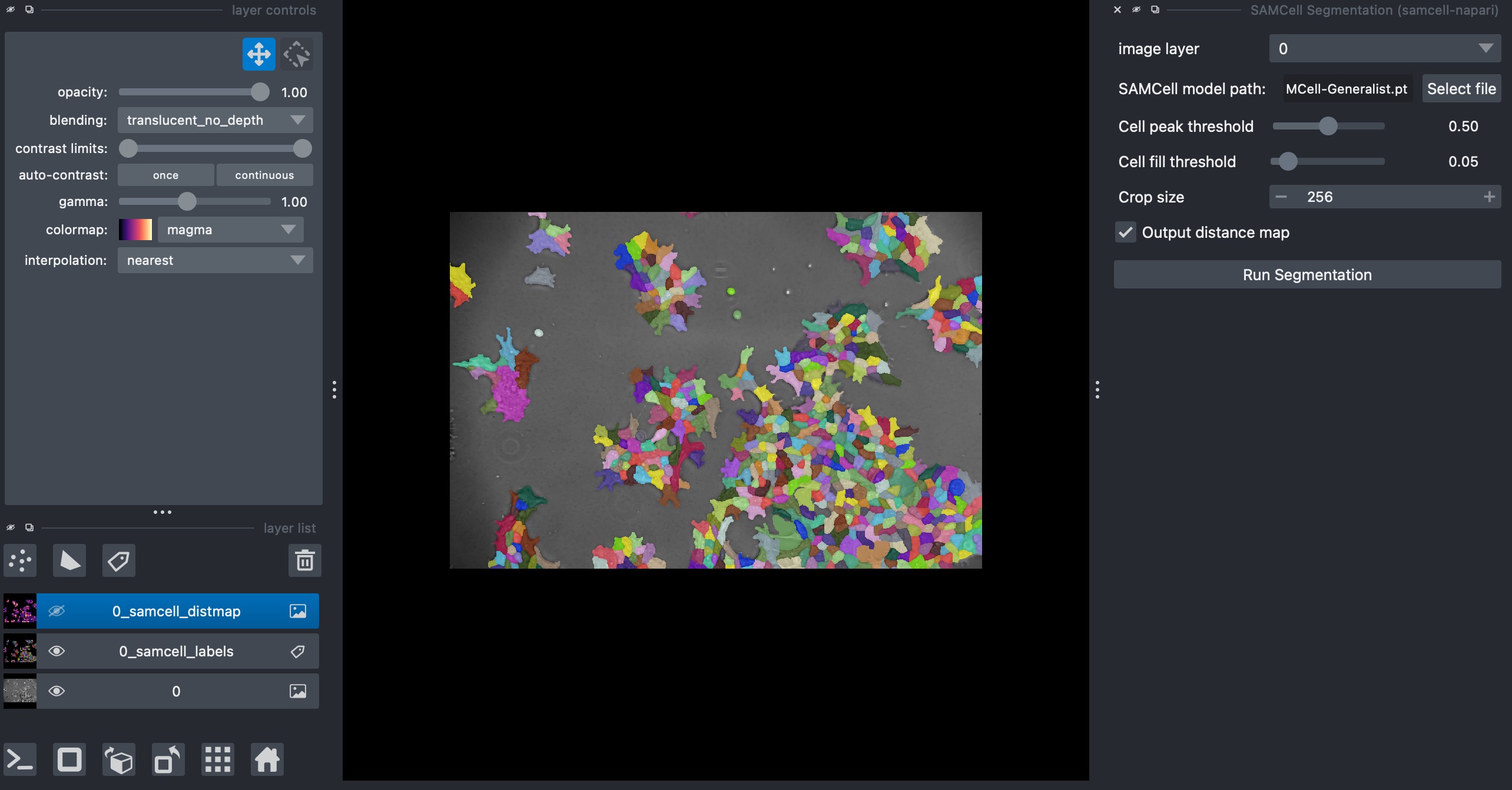1512x790 pixels.
Task: Click the magma colormap gradient swatch
Action: pyautogui.click(x=135, y=230)
